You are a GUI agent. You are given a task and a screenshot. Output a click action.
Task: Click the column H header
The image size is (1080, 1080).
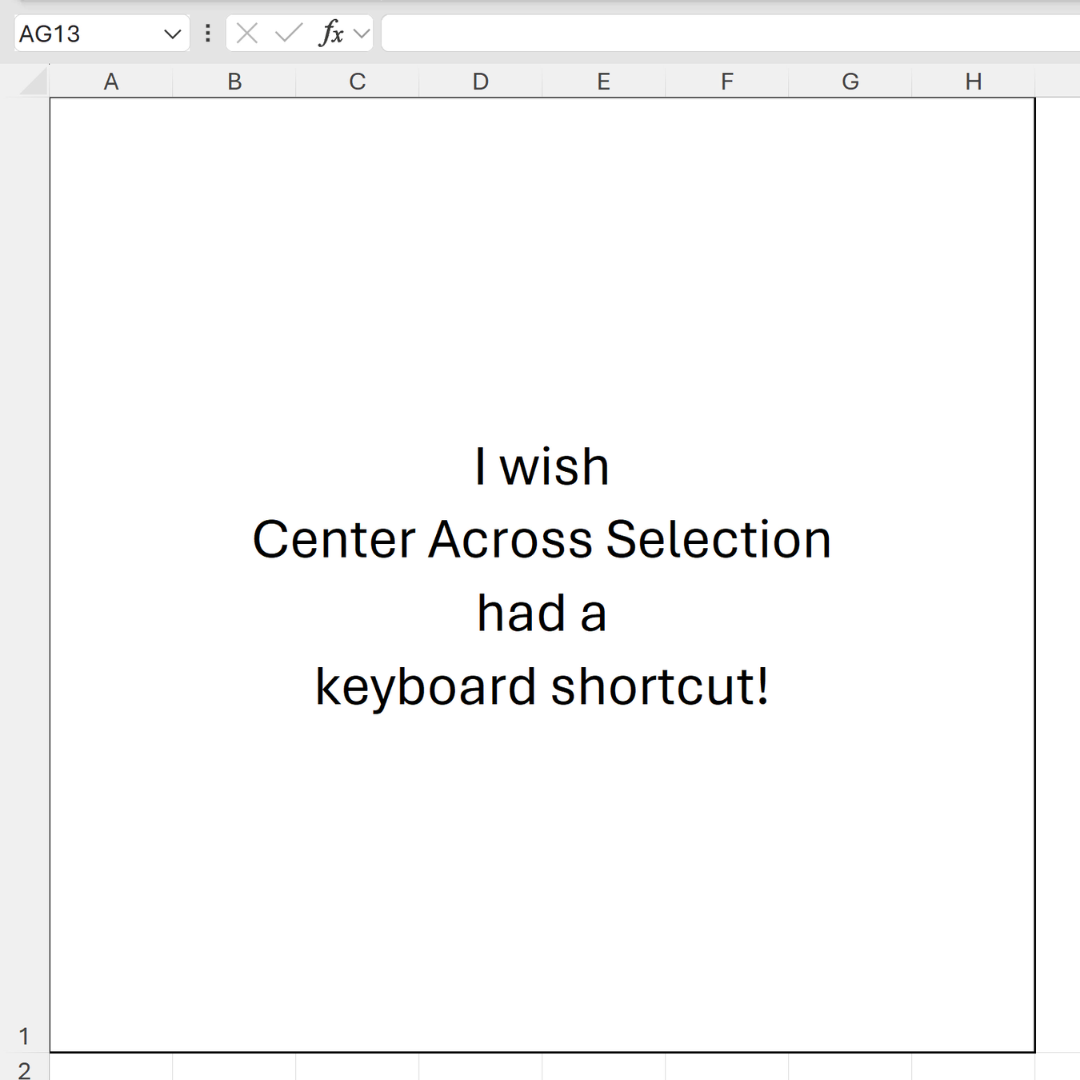coord(973,82)
